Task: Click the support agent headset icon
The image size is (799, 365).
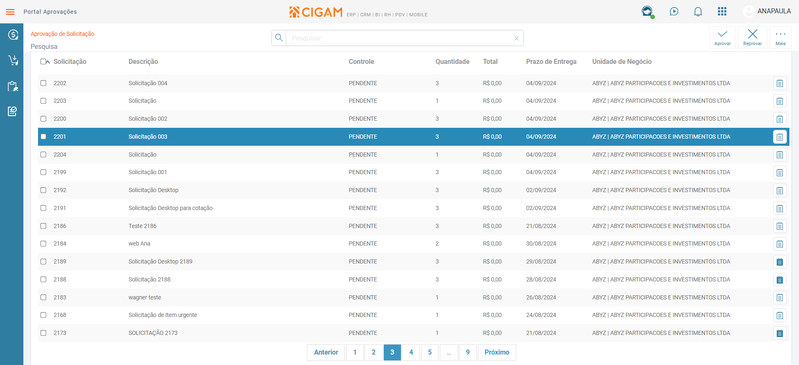Action: [647, 12]
